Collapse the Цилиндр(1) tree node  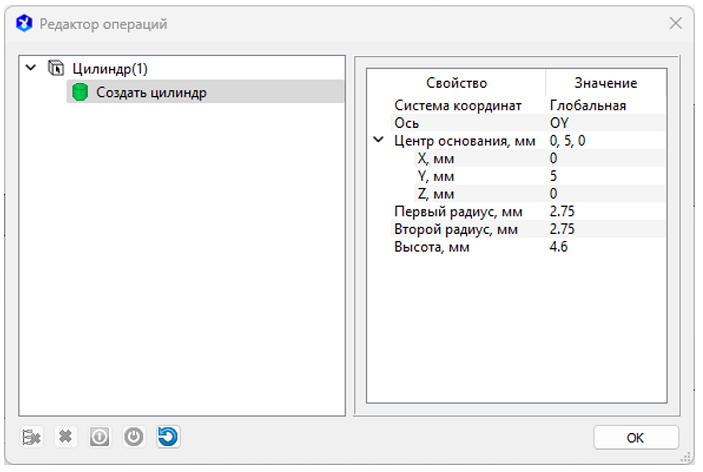[31, 69]
